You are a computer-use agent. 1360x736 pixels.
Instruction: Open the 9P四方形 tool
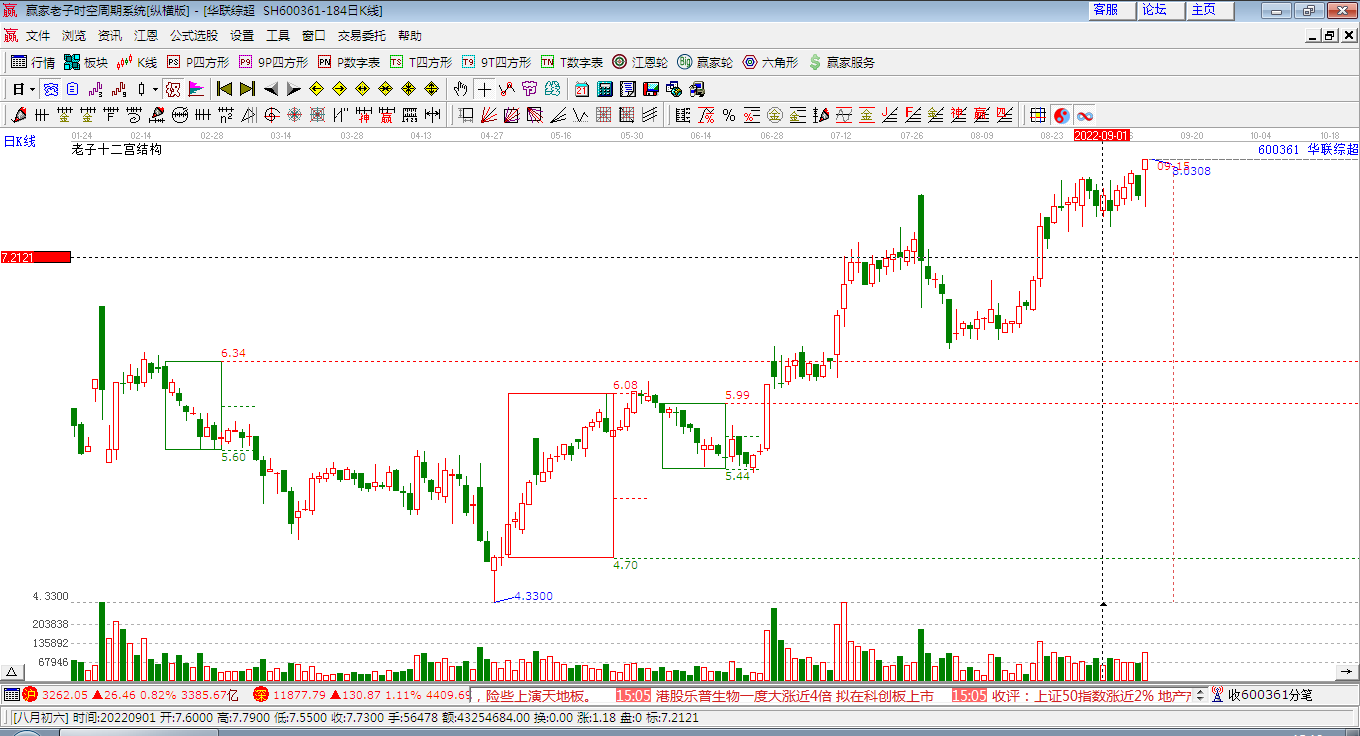(x=273, y=62)
